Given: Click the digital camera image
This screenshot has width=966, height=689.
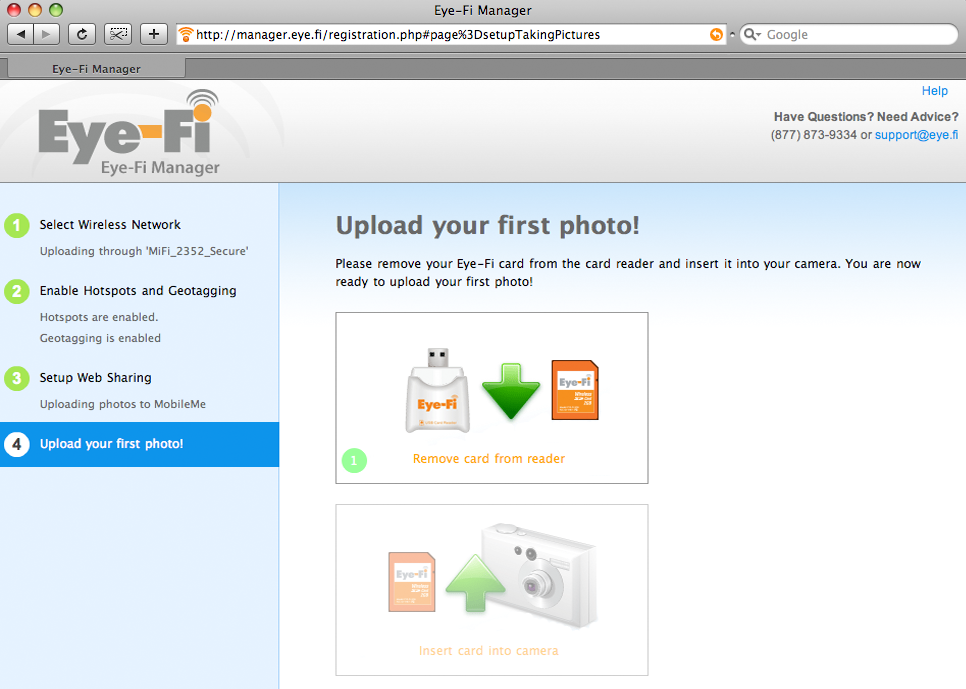Looking at the screenshot, I should (x=541, y=574).
